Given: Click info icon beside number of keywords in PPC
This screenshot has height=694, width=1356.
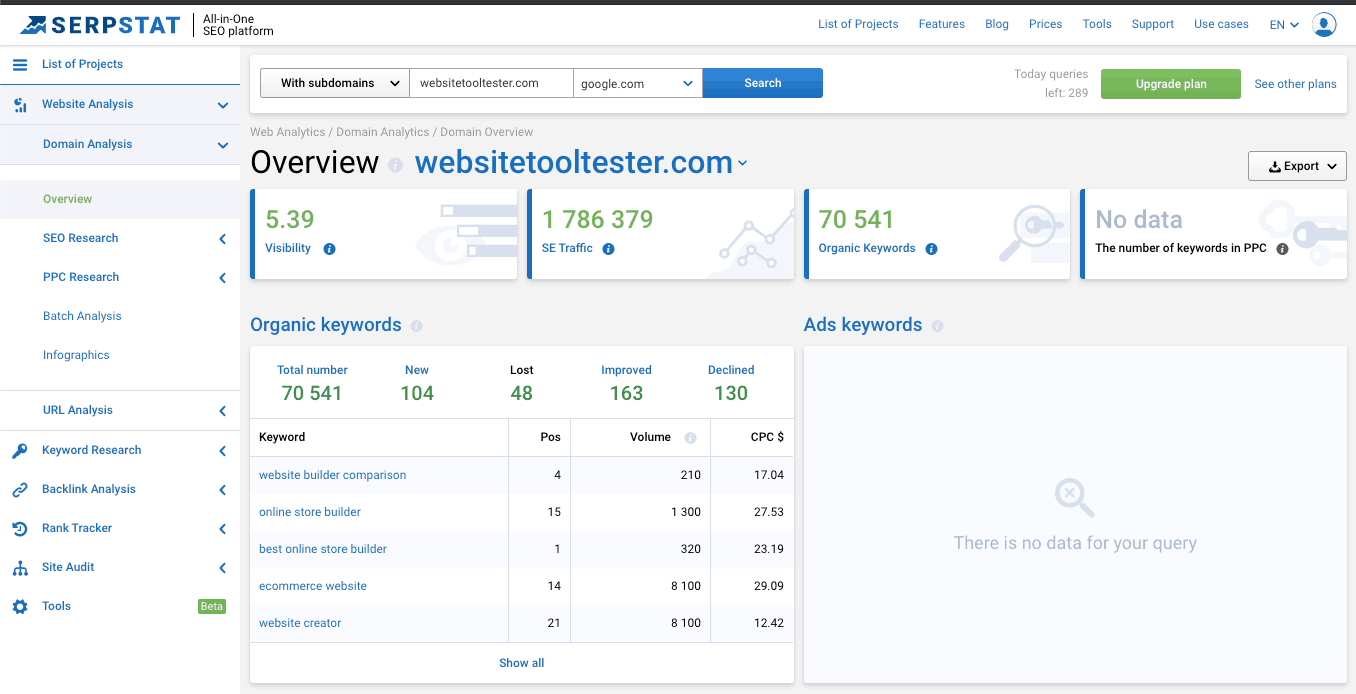Looking at the screenshot, I should click(1282, 249).
